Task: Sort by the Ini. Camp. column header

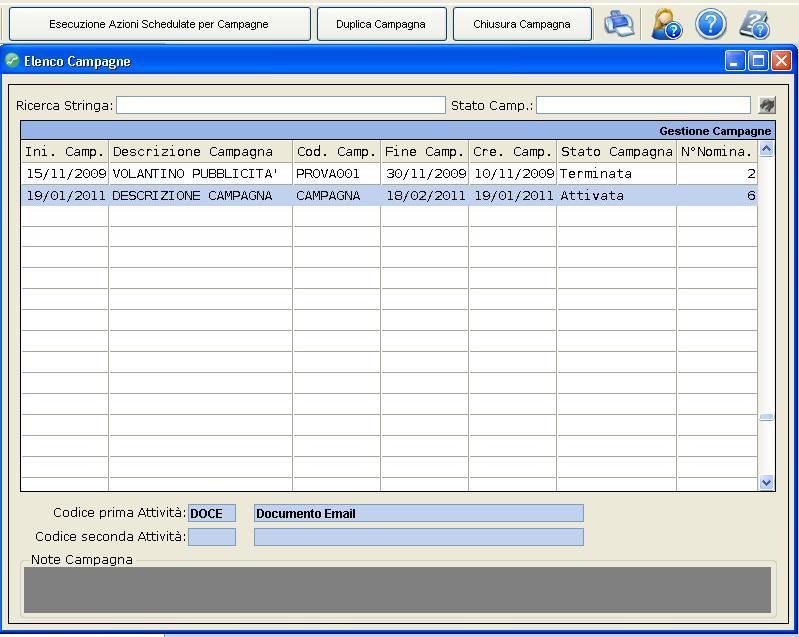Action: 65,152
